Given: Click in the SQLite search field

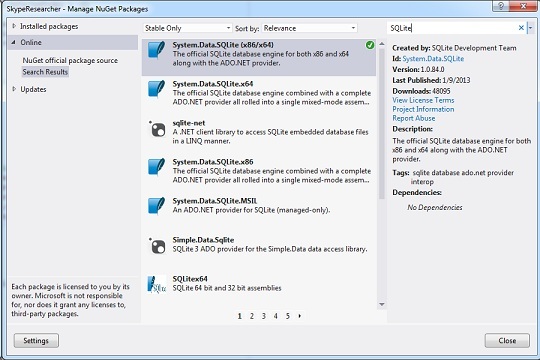Looking at the screenshot, I should [452, 28].
